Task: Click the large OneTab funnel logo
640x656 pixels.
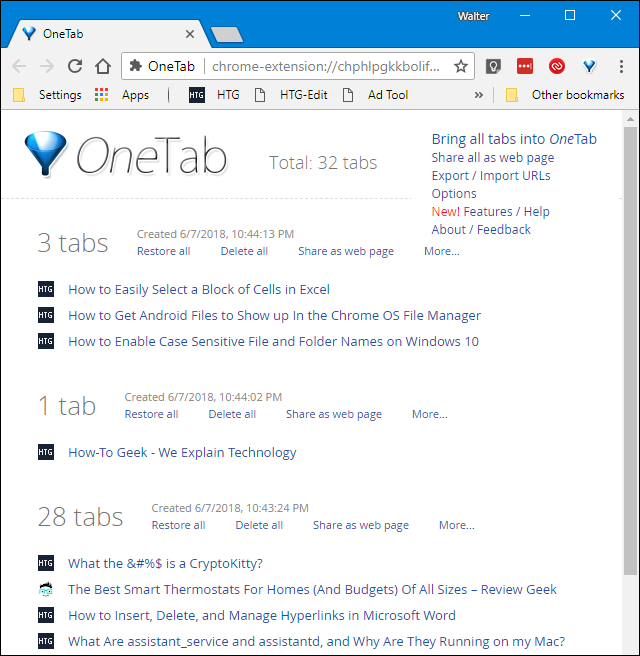Action: (45, 153)
